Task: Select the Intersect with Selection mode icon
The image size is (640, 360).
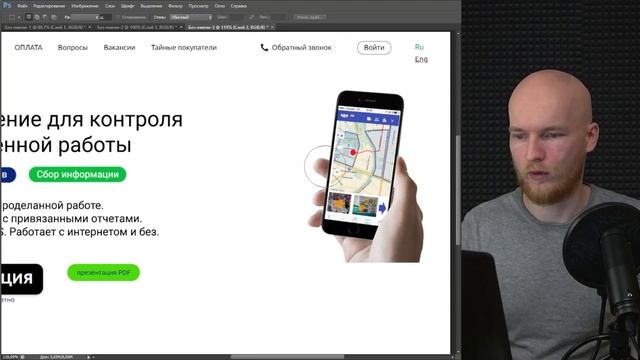Action: coord(53,17)
